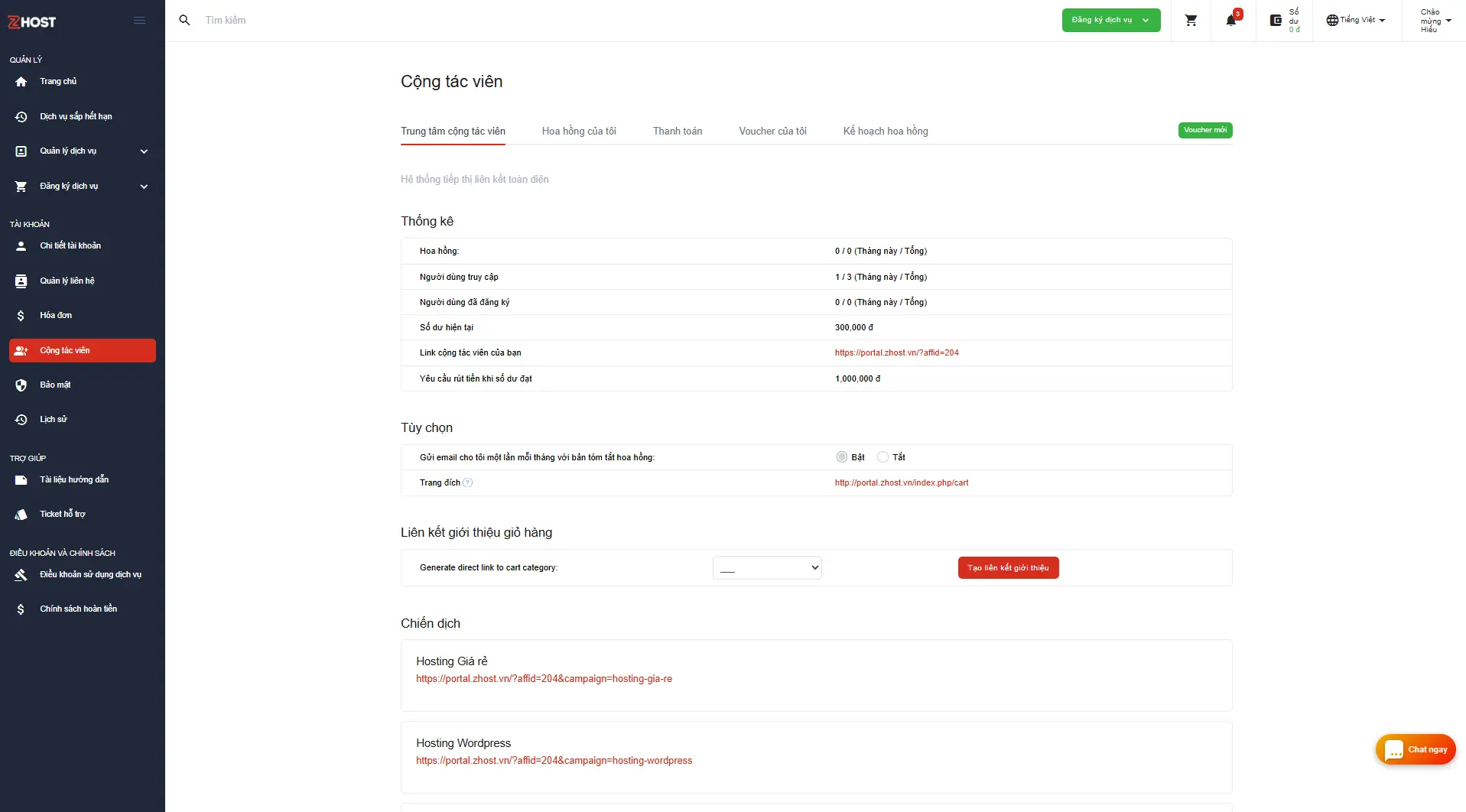
Task: Click the gavel icon for Điều khoản sử dụng dịch vụ
Action: tap(21, 575)
